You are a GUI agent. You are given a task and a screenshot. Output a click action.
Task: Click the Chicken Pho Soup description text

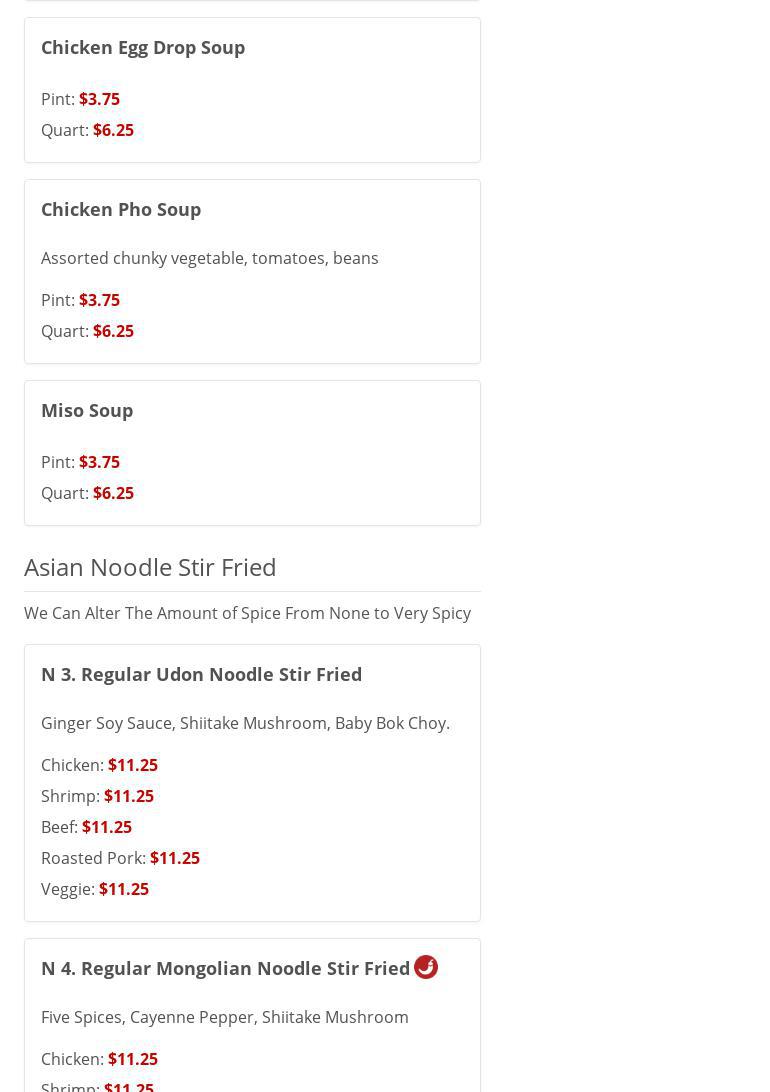click(x=210, y=258)
